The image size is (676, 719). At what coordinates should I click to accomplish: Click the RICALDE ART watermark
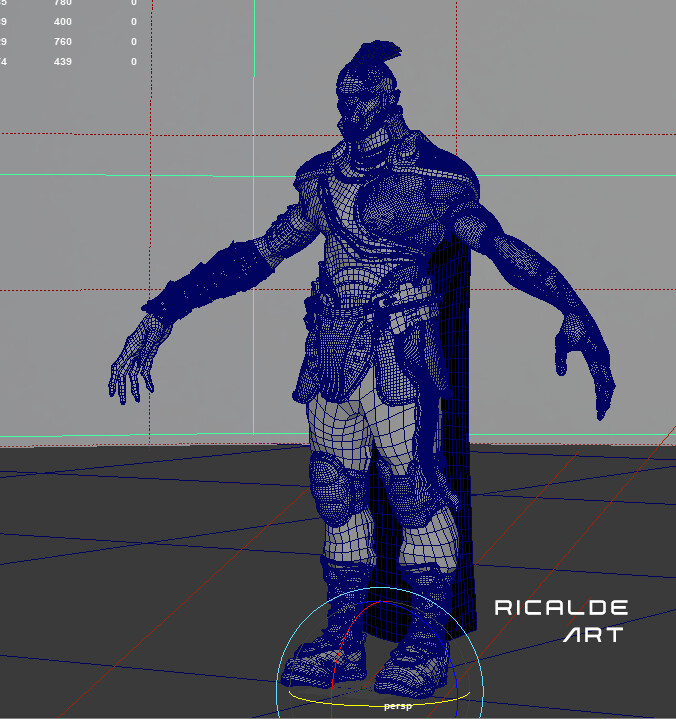tap(561, 620)
